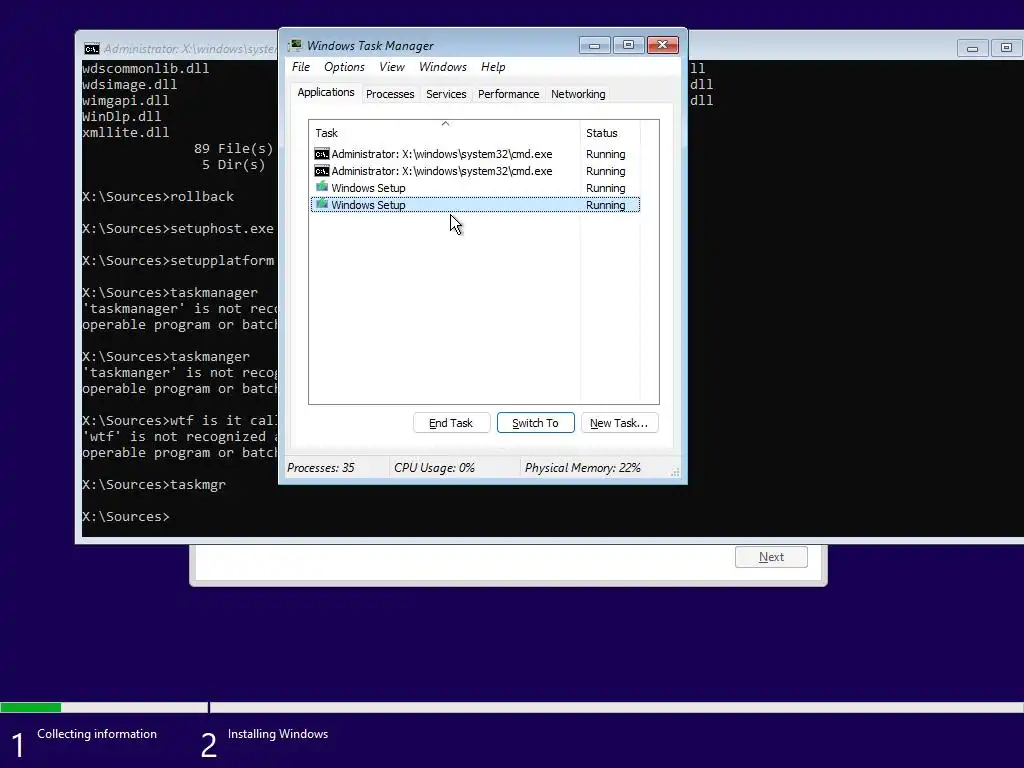
Task: Switch to the Services tab
Action: pyautogui.click(x=446, y=94)
